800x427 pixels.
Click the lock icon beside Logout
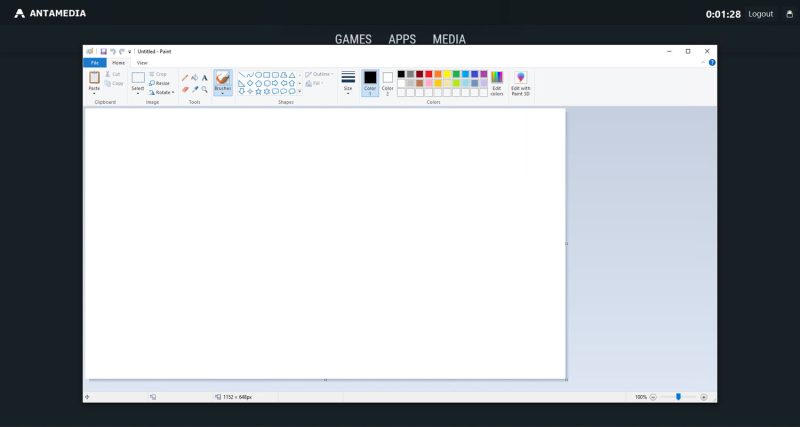789,14
